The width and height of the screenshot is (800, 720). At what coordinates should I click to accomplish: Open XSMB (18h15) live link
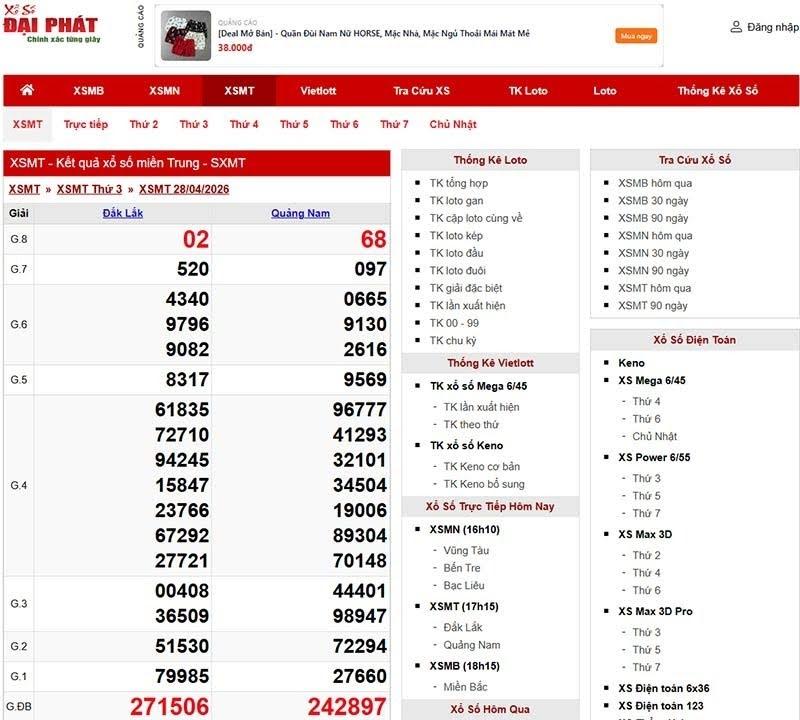[464, 666]
